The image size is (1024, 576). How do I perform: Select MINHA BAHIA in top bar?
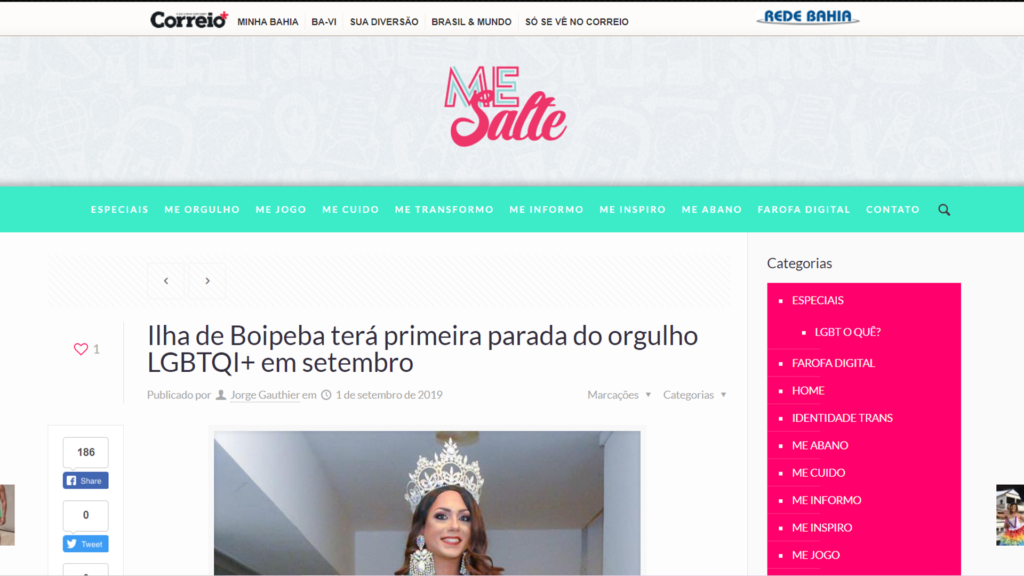click(268, 22)
